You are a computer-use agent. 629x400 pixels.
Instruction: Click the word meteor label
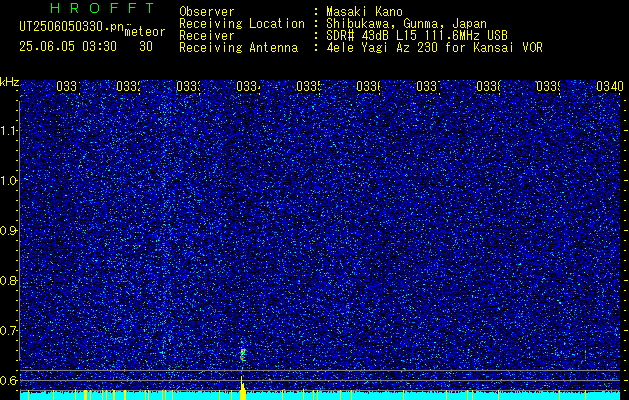[x=145, y=32]
